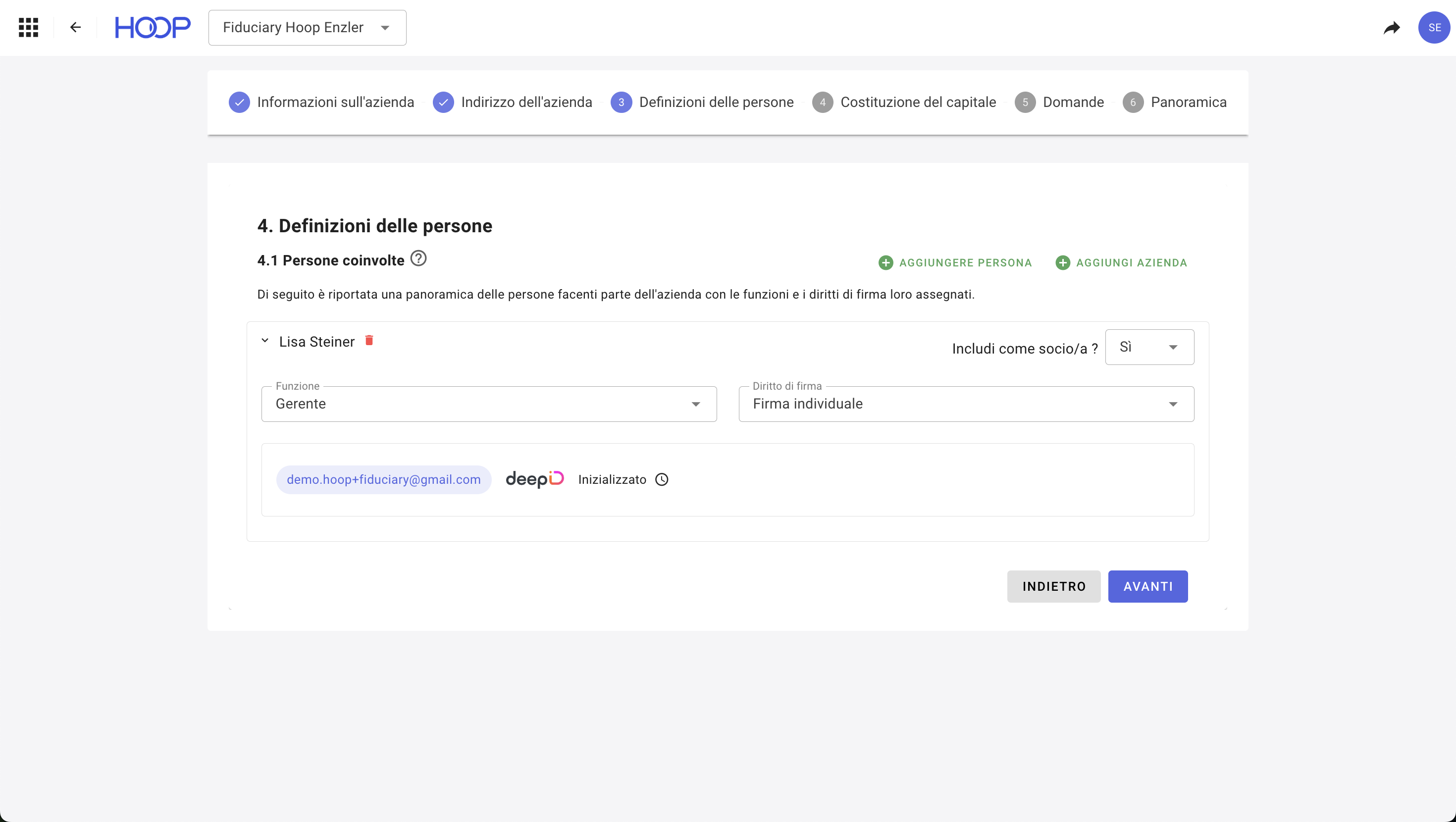
Task: Click the HOOP logo
Action: [x=153, y=27]
